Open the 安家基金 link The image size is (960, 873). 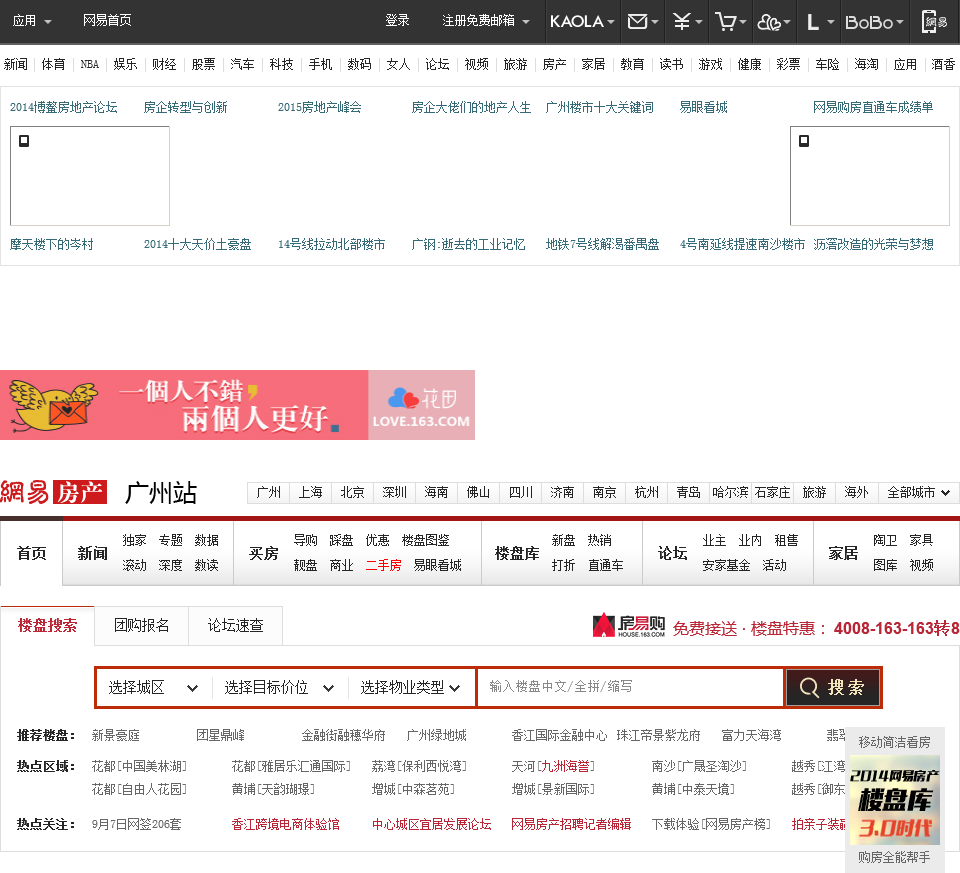726,565
